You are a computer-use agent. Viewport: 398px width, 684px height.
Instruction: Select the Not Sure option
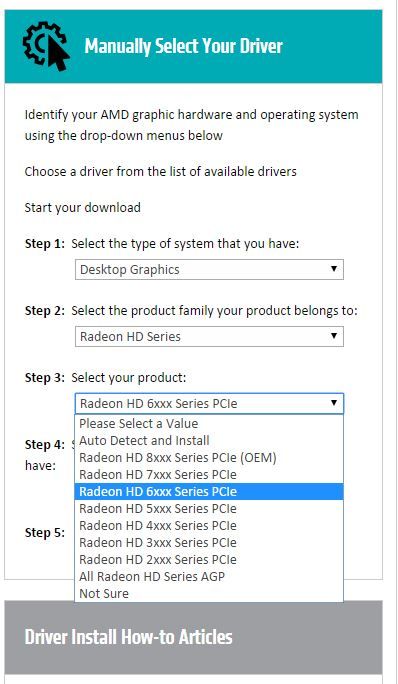click(x=209, y=594)
